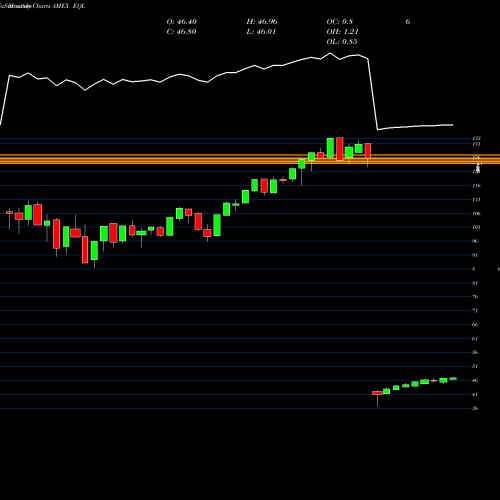Click the 41 price axis label
Image resolution: width=500 pixels, height=500 pixels.
475,394
